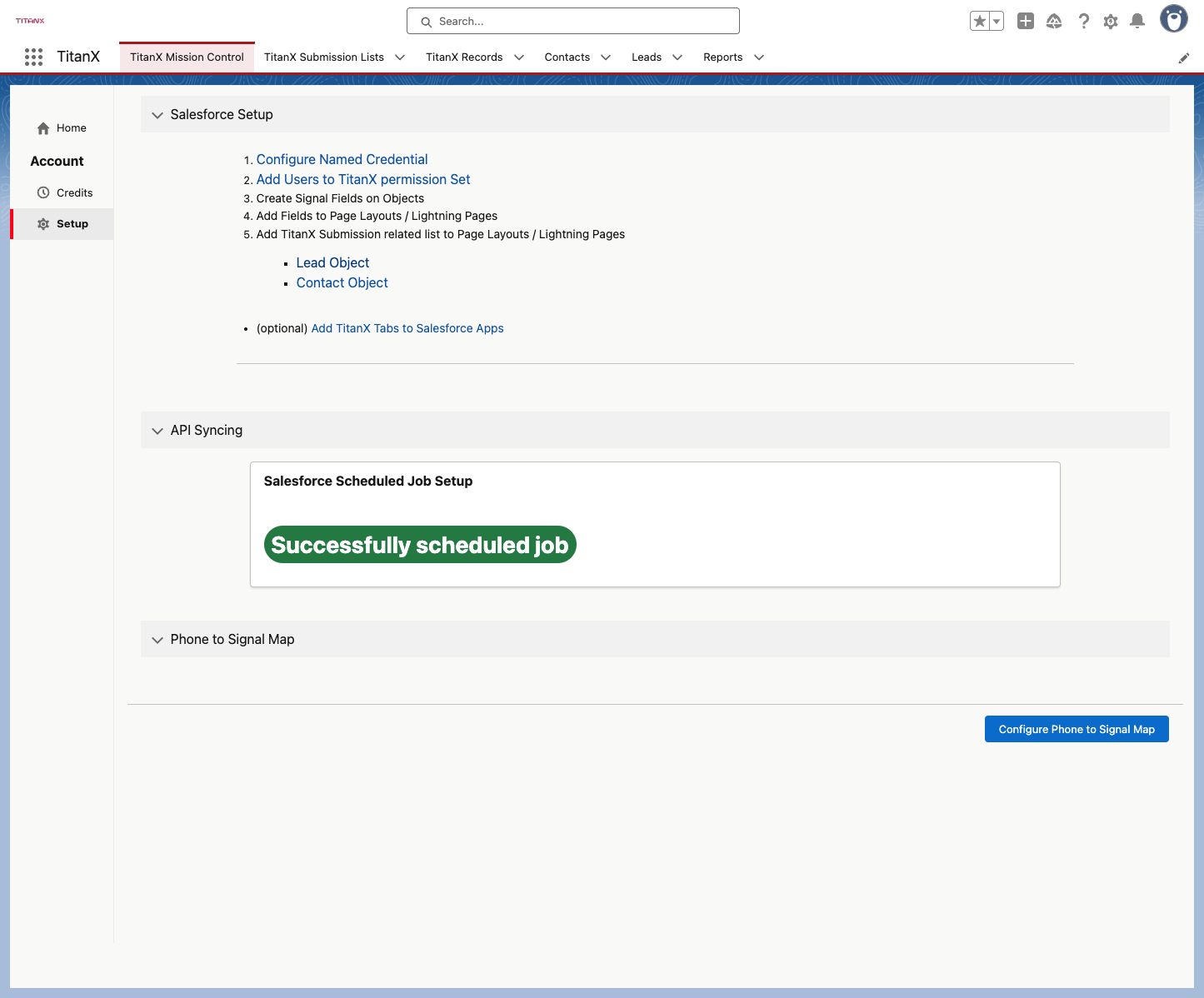Open the TitanX Records tab
This screenshot has width=1204, height=998.
[464, 57]
